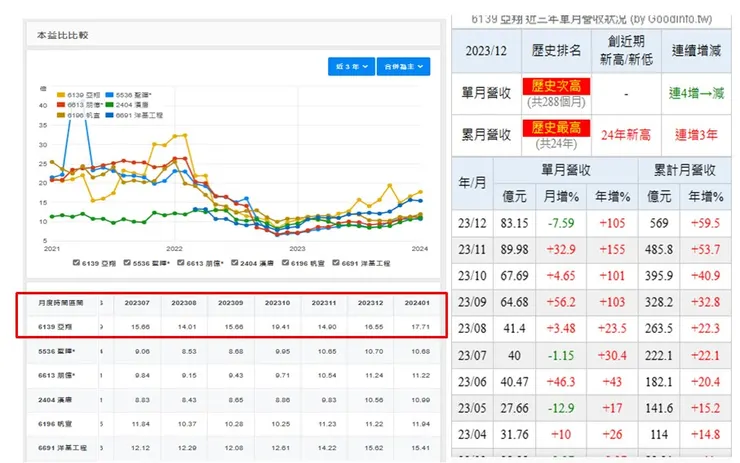740x463 pixels.
Task: Select the 202308 column header
Action: pyautogui.click(x=184, y=303)
